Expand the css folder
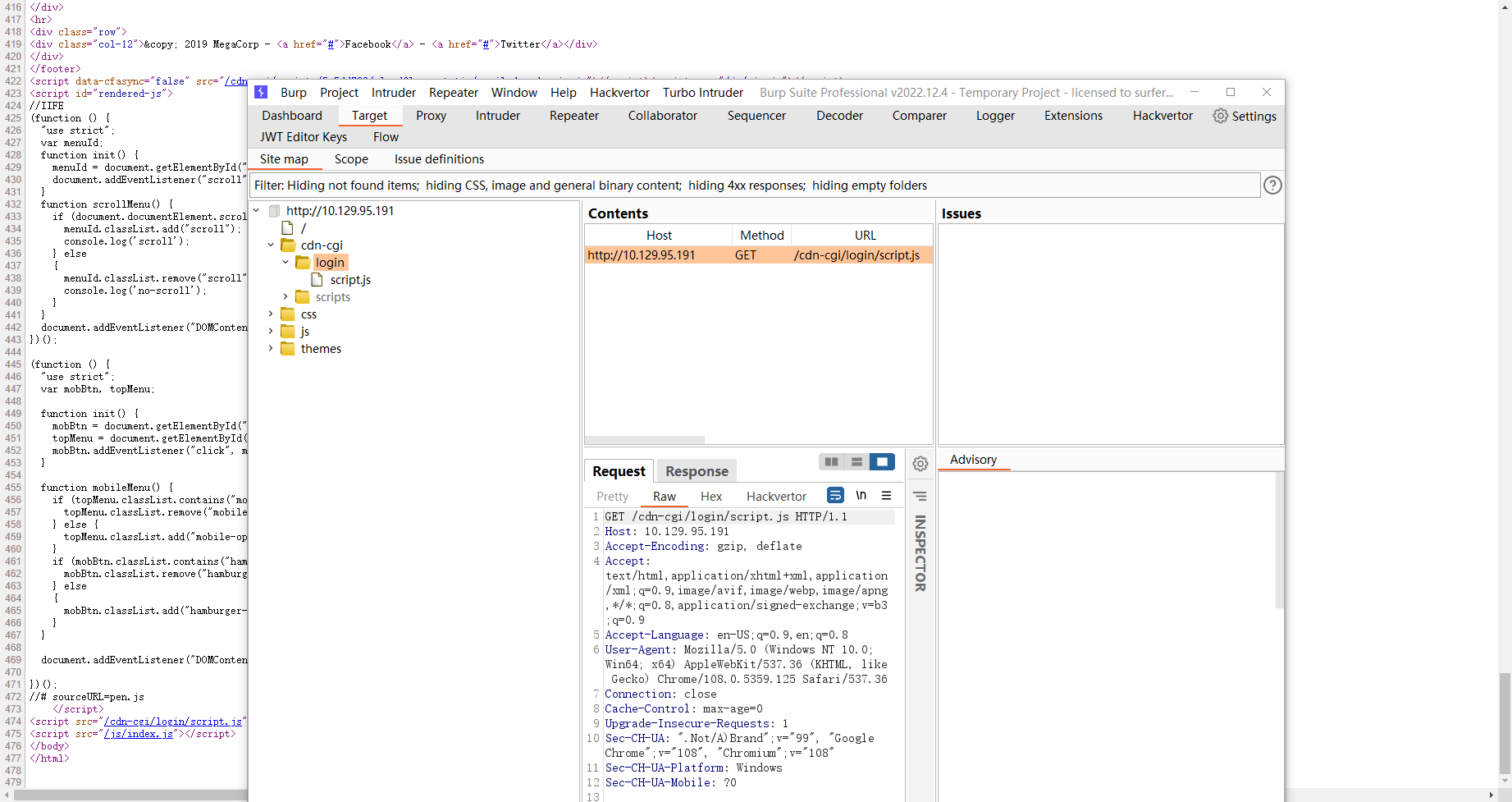 pyautogui.click(x=271, y=314)
